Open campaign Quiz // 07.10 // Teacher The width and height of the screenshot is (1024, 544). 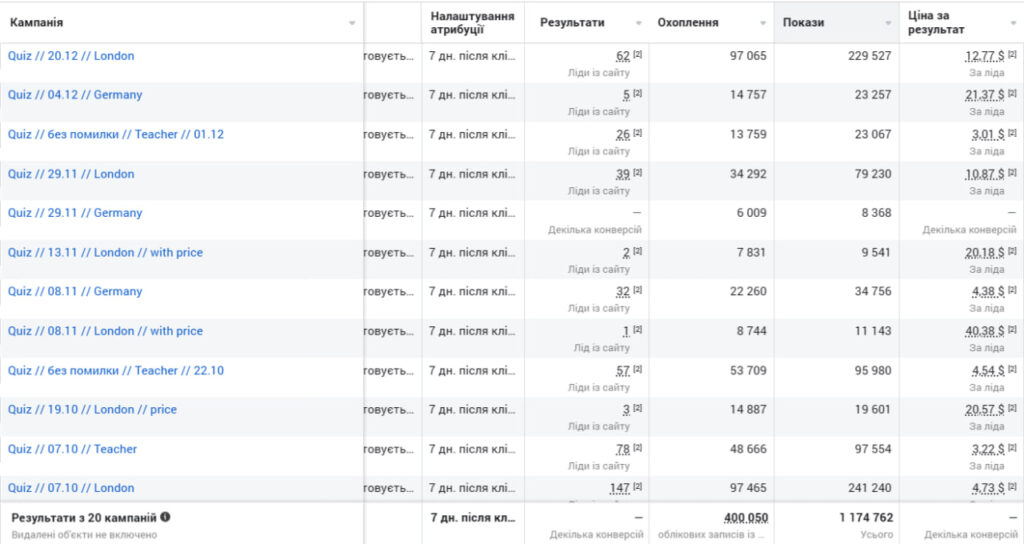click(72, 449)
